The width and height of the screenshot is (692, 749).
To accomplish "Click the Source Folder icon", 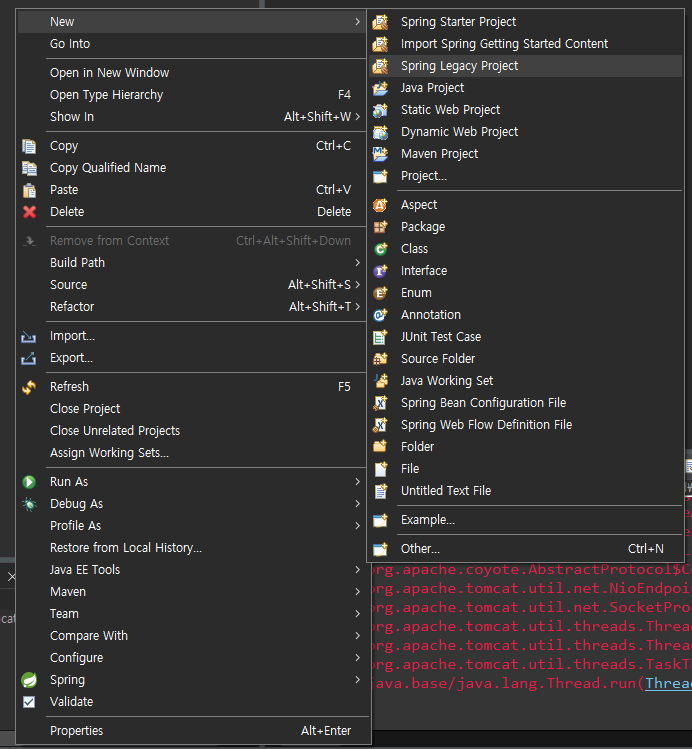I will click(x=380, y=359).
